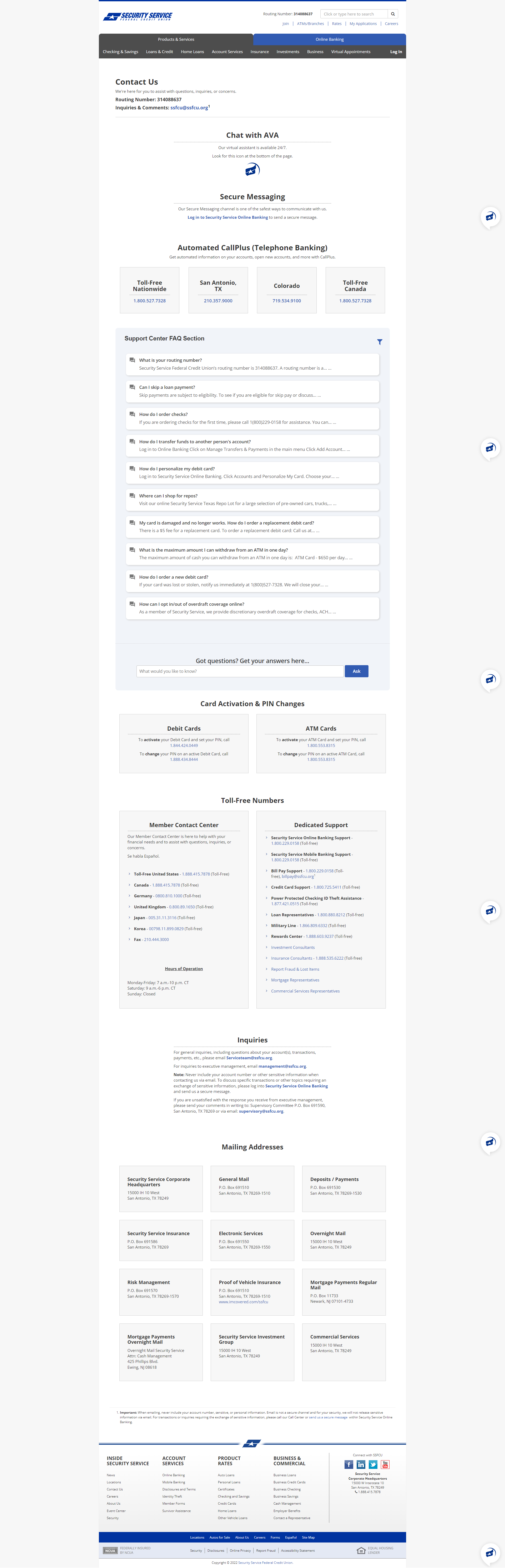Open Site Map link in footer bar
Image resolution: width=505 pixels, height=1568 pixels.
(x=309, y=1538)
